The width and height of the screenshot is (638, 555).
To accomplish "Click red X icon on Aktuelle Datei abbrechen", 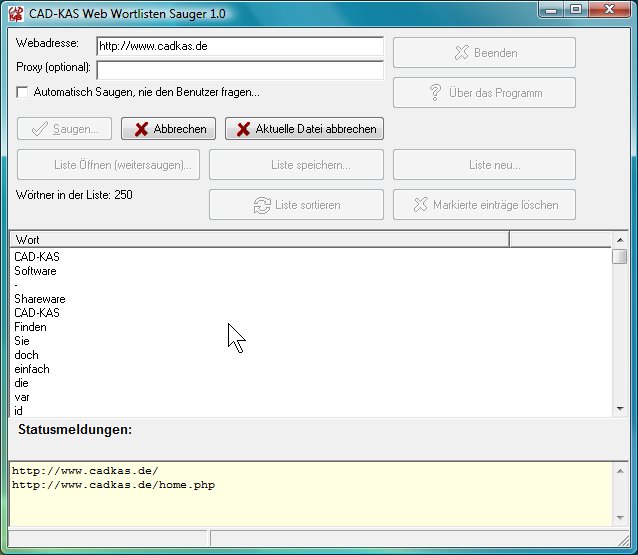I will pyautogui.click(x=243, y=129).
